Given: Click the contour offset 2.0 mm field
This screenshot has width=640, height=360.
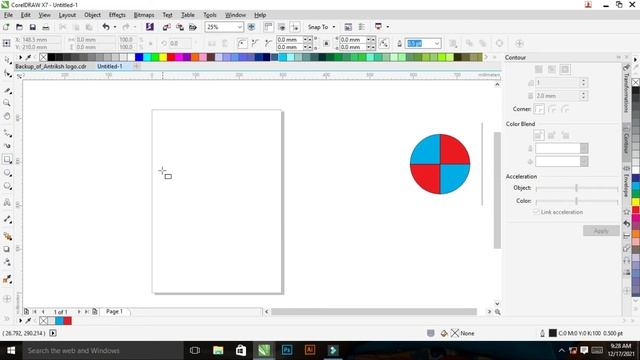Looking at the screenshot, I should click(x=558, y=96).
